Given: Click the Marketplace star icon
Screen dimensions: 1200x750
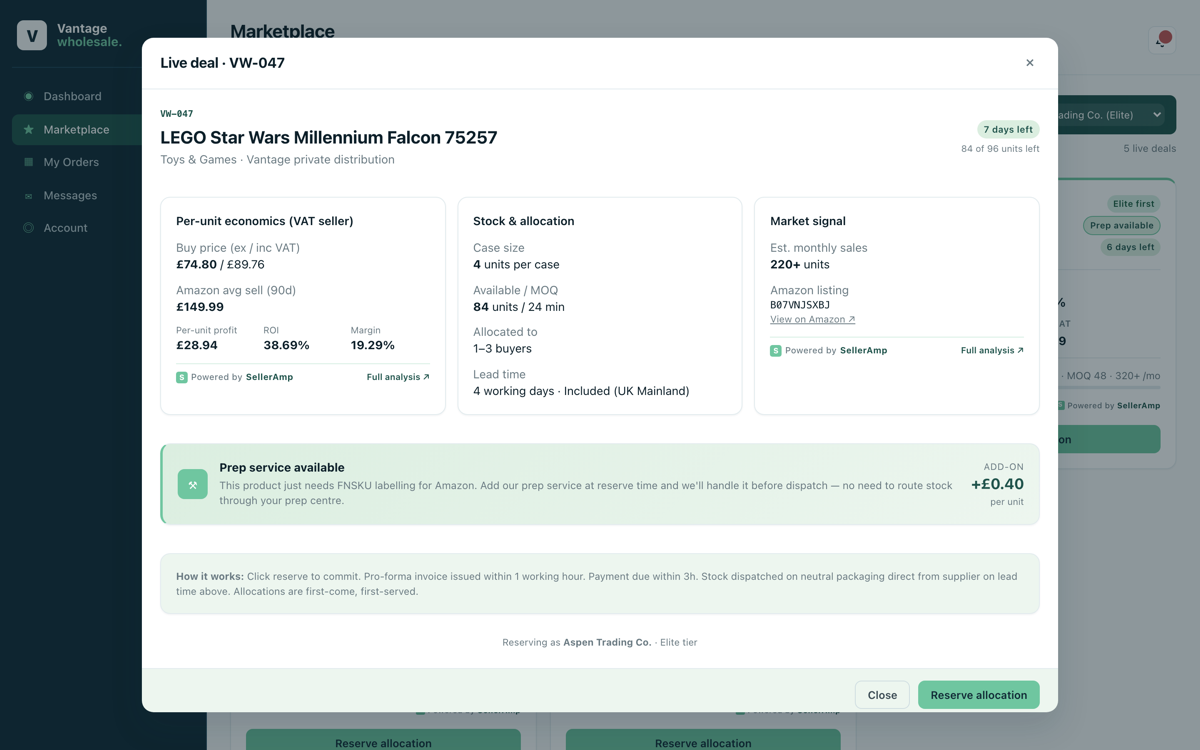Looking at the screenshot, I should (28, 130).
